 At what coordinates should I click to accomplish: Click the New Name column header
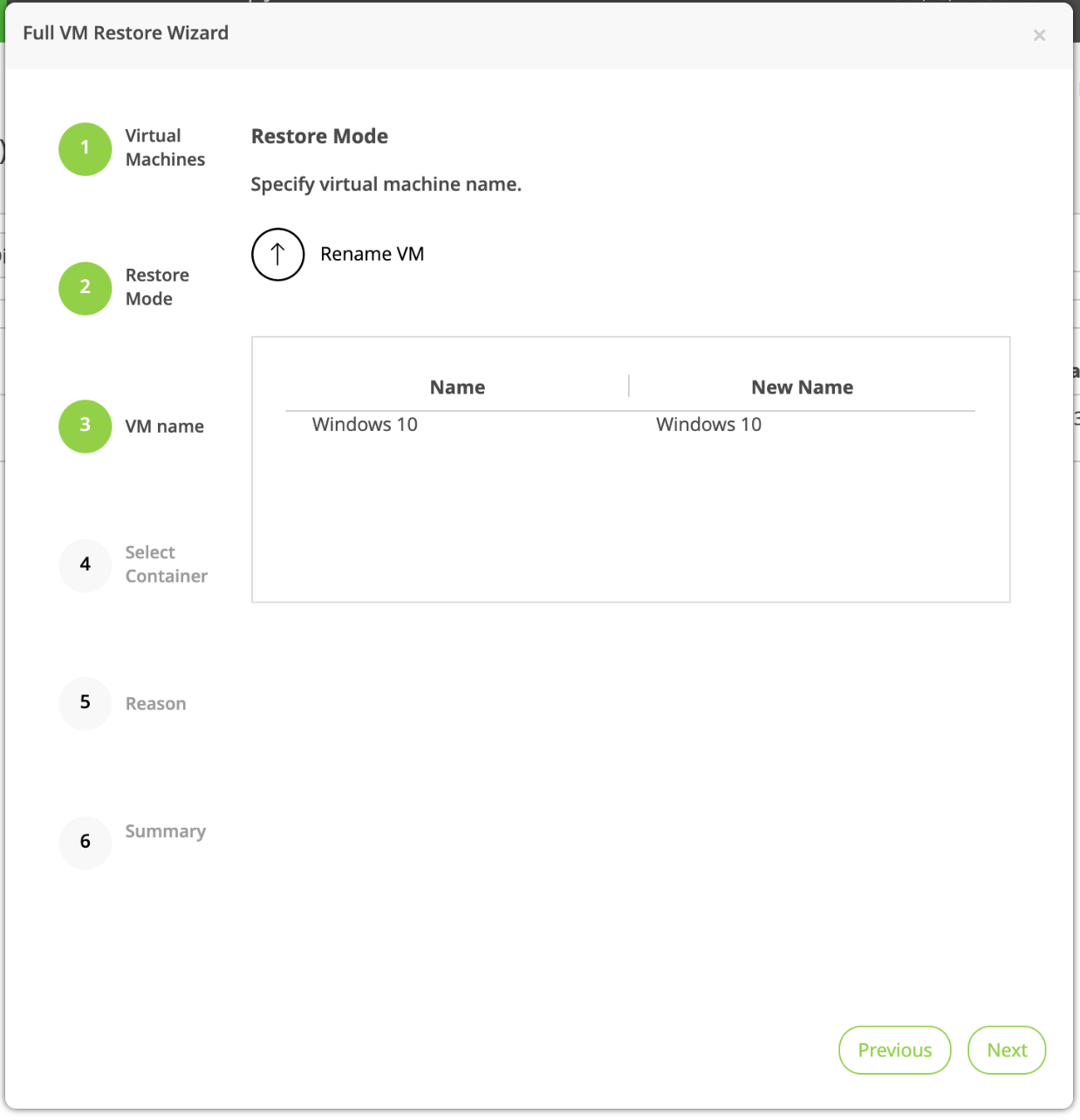coord(803,387)
